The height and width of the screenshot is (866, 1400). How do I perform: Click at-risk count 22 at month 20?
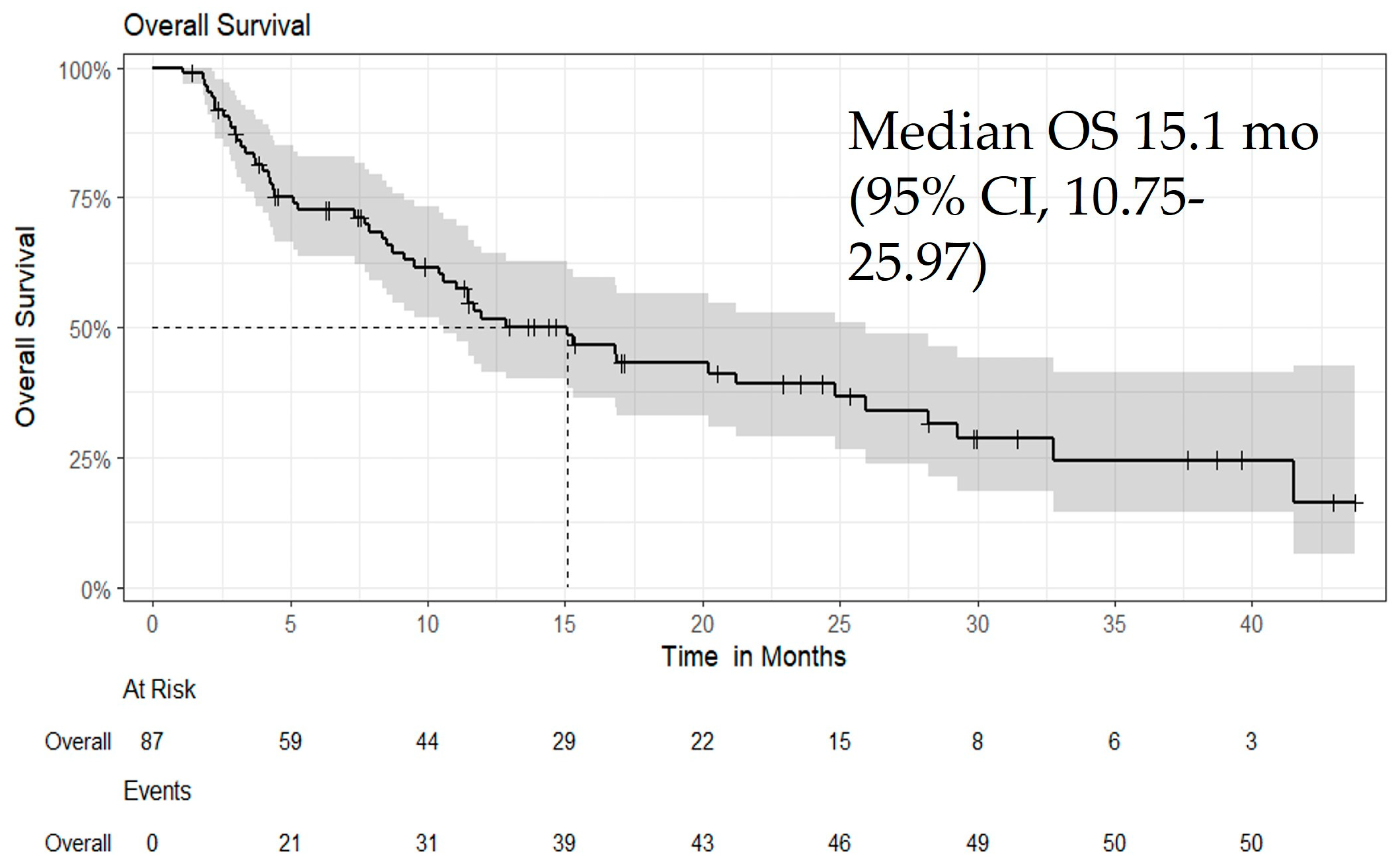tap(702, 742)
